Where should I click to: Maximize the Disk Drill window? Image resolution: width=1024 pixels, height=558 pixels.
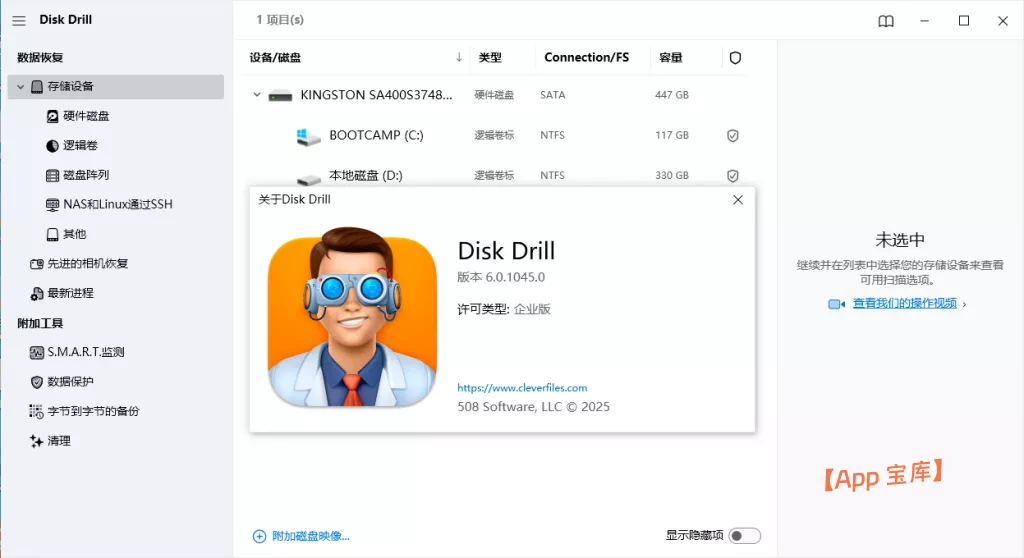(964, 21)
